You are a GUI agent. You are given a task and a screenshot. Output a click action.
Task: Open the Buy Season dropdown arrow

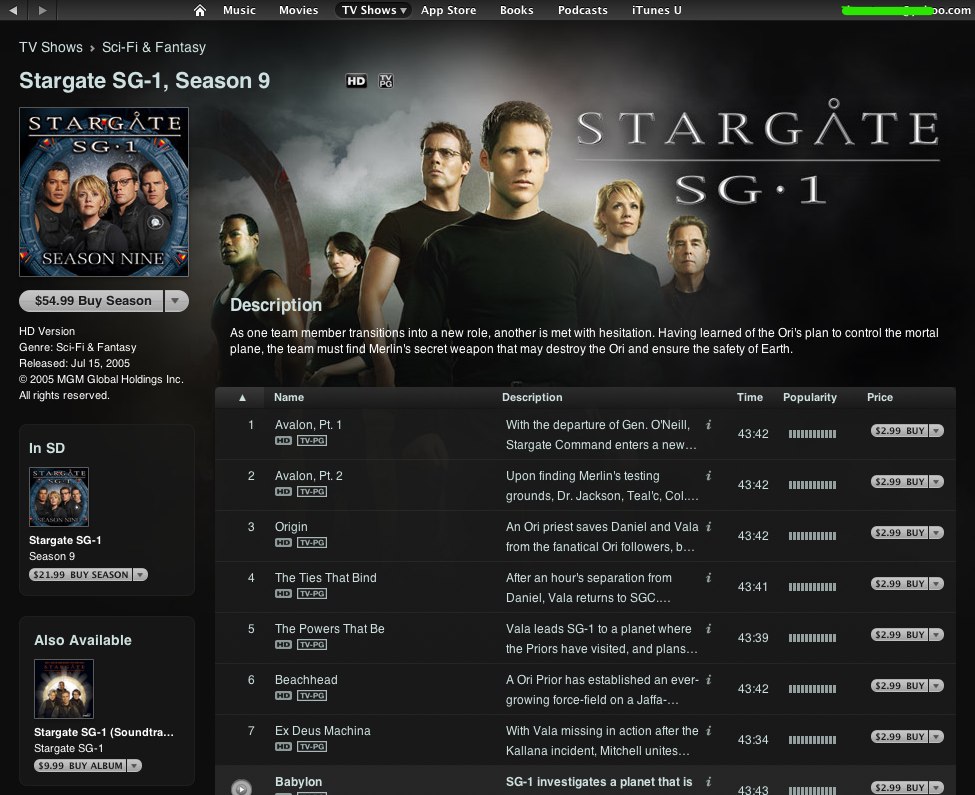tap(176, 301)
